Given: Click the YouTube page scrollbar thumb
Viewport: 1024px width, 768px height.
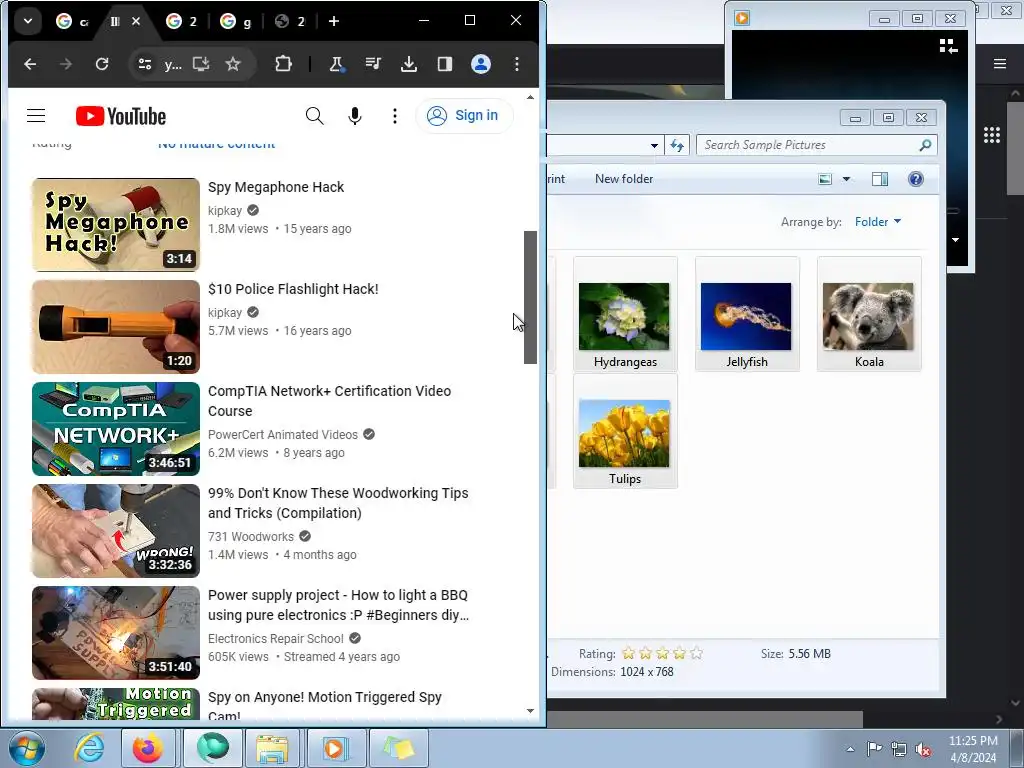Looking at the screenshot, I should [530, 297].
